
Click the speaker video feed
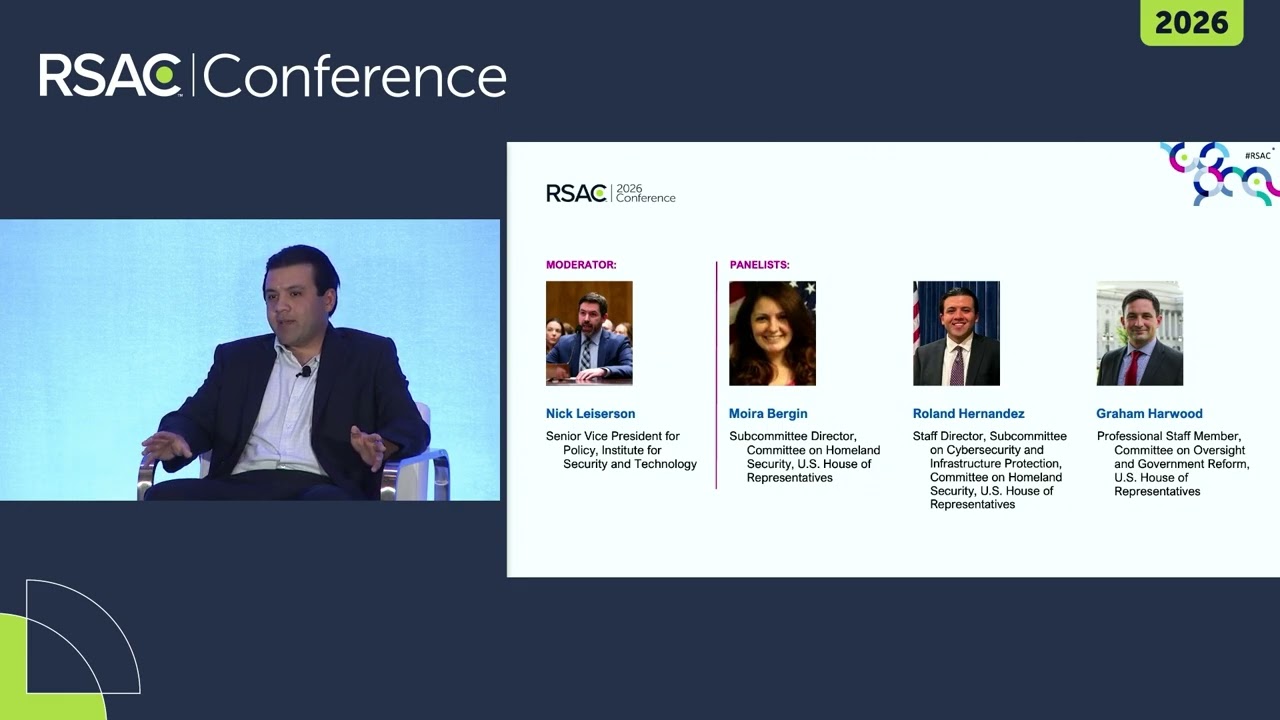tap(250, 360)
